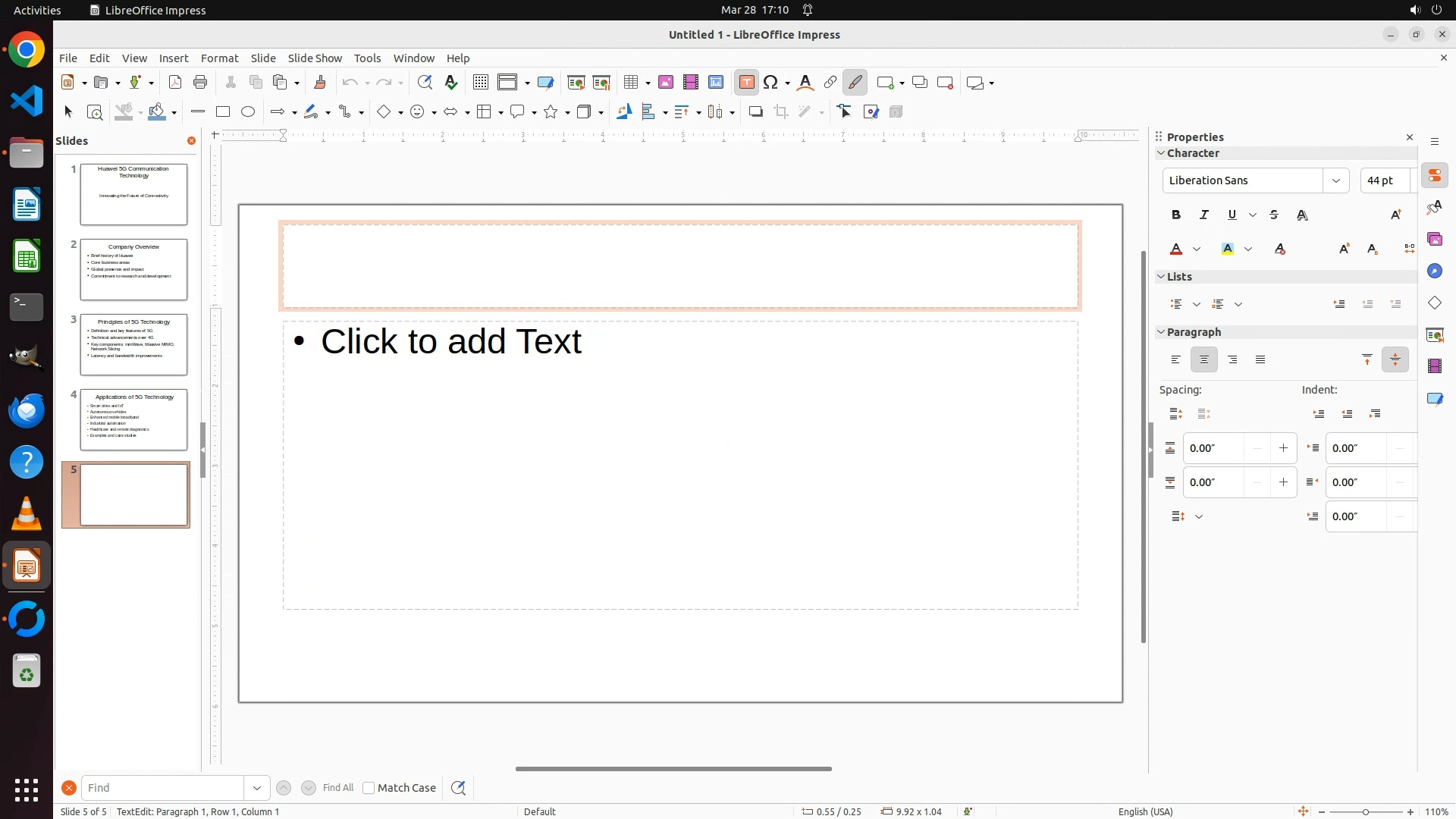Select the Ellipse drawing tool
The width and height of the screenshot is (1456, 819).
pyautogui.click(x=248, y=112)
